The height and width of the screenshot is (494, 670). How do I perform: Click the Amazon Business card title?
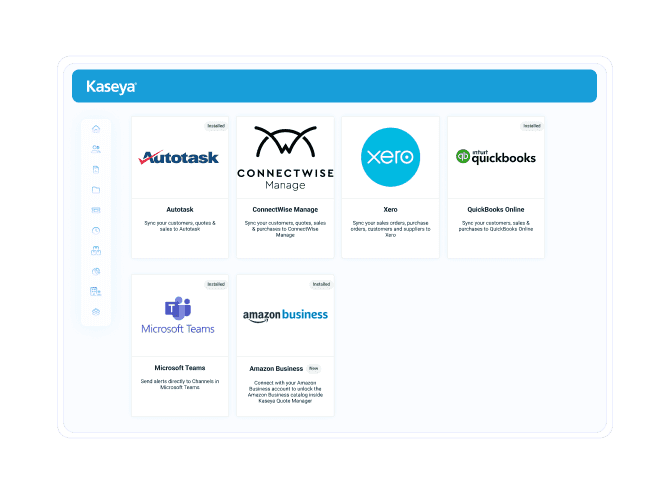tap(276, 368)
